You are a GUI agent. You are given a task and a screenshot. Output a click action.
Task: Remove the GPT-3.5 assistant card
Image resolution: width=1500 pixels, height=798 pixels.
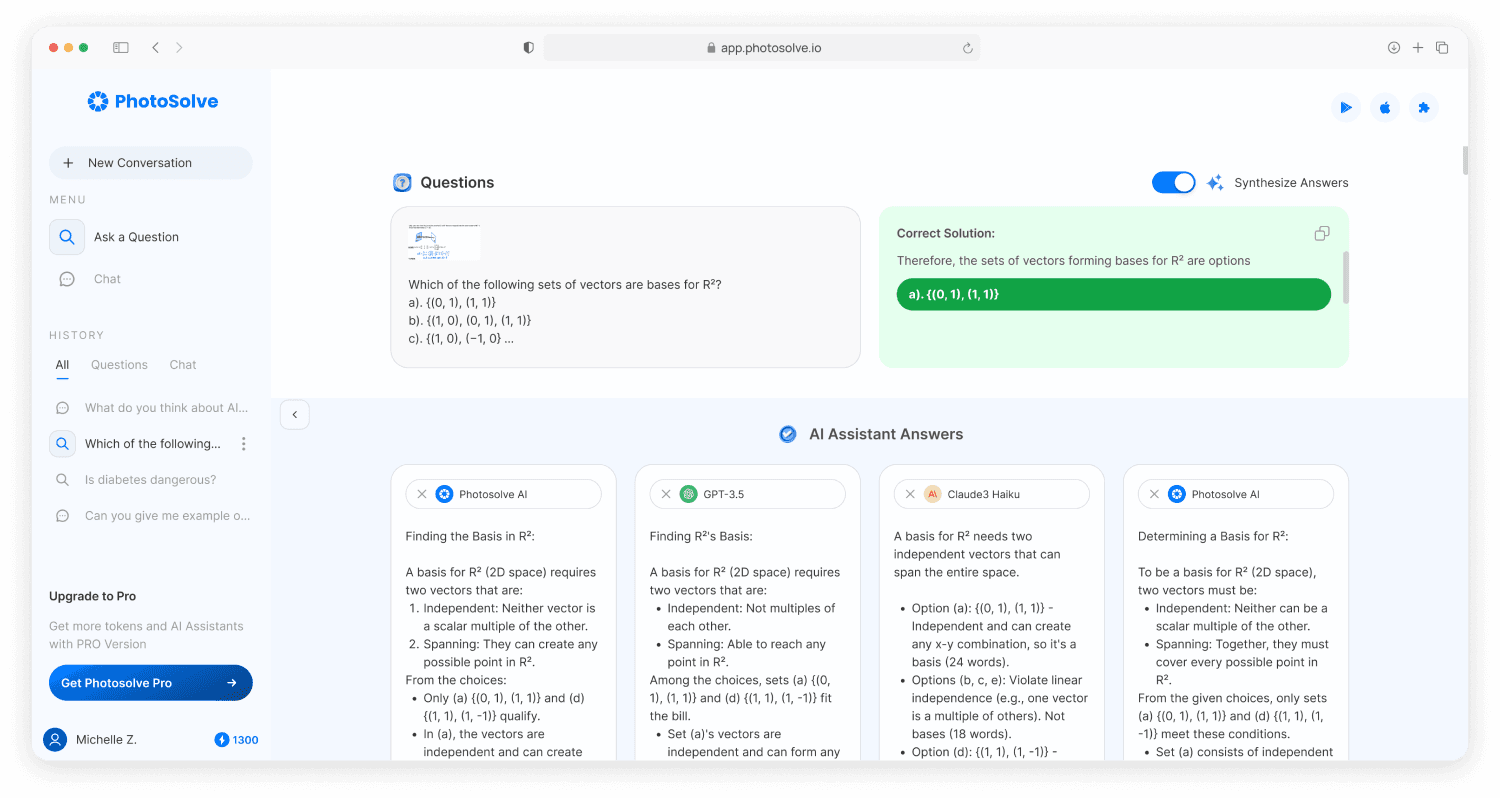666,494
